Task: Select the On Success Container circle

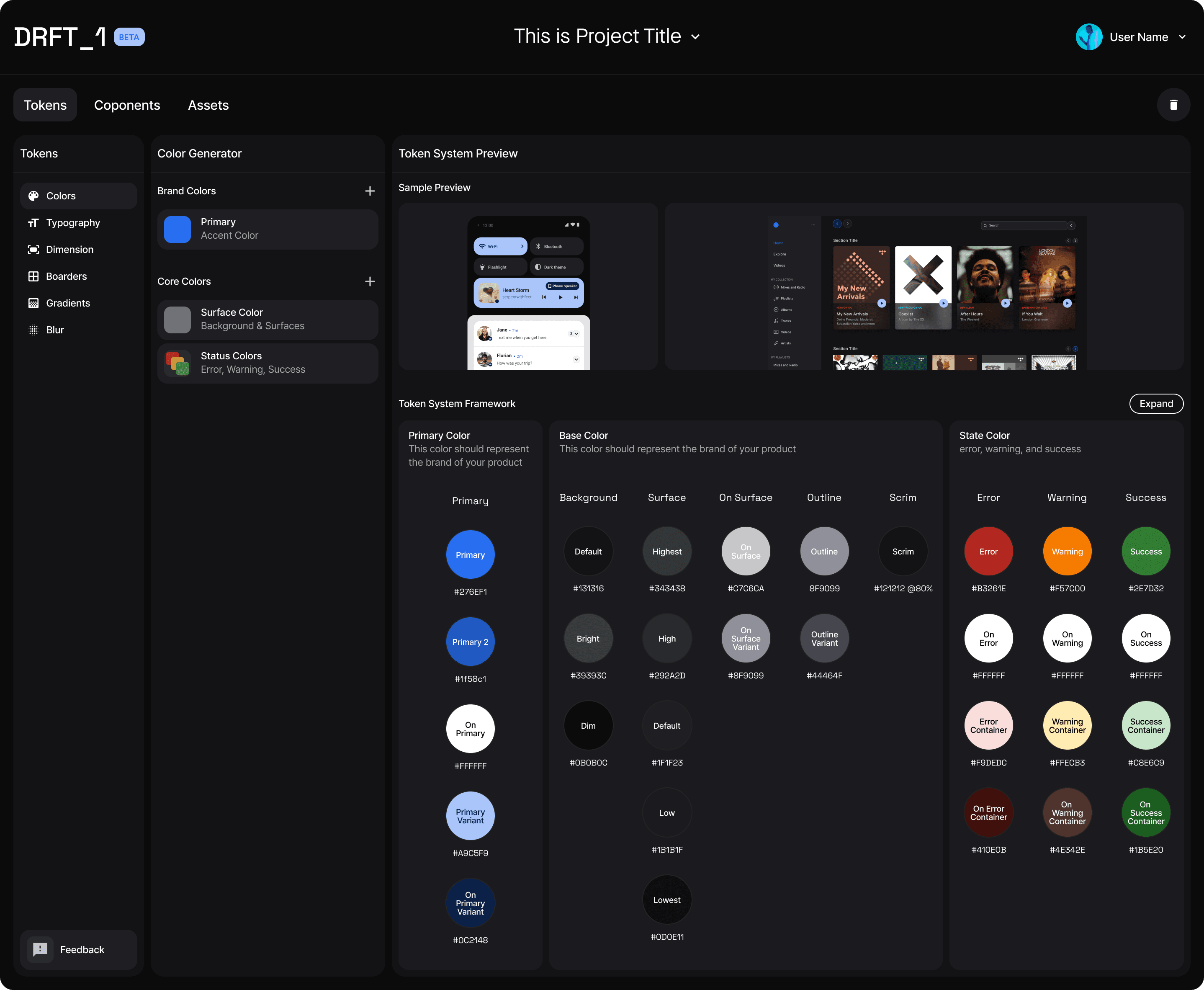Action: coord(1146,812)
